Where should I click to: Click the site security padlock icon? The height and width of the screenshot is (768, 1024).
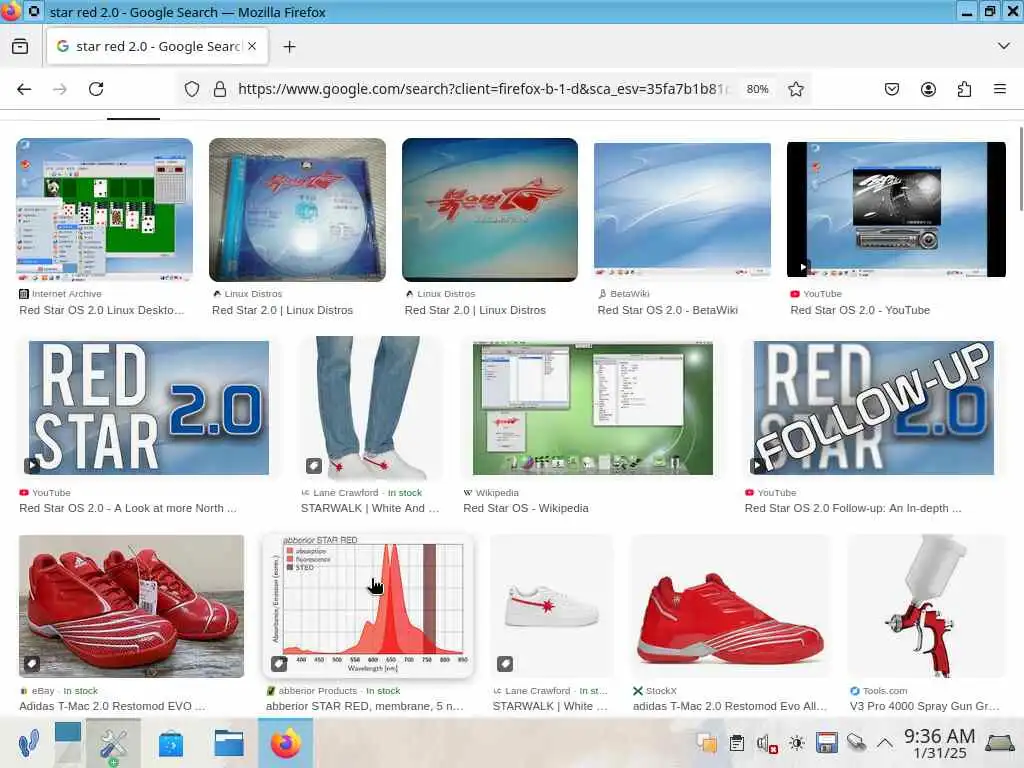click(220, 89)
